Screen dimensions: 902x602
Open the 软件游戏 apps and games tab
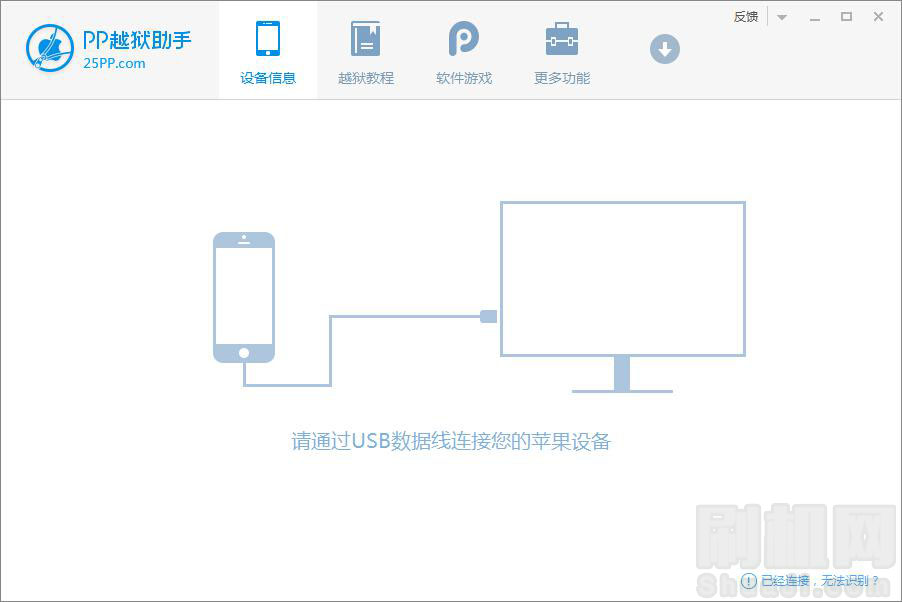[464, 51]
